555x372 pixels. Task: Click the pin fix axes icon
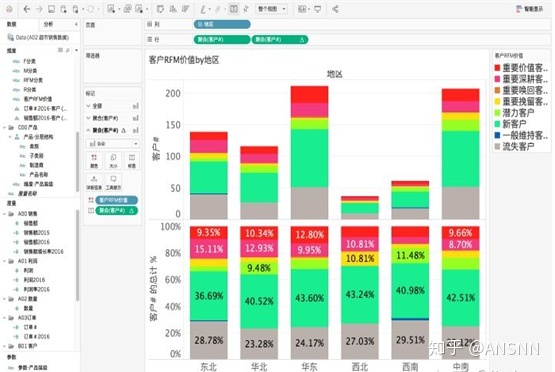pos(246,9)
